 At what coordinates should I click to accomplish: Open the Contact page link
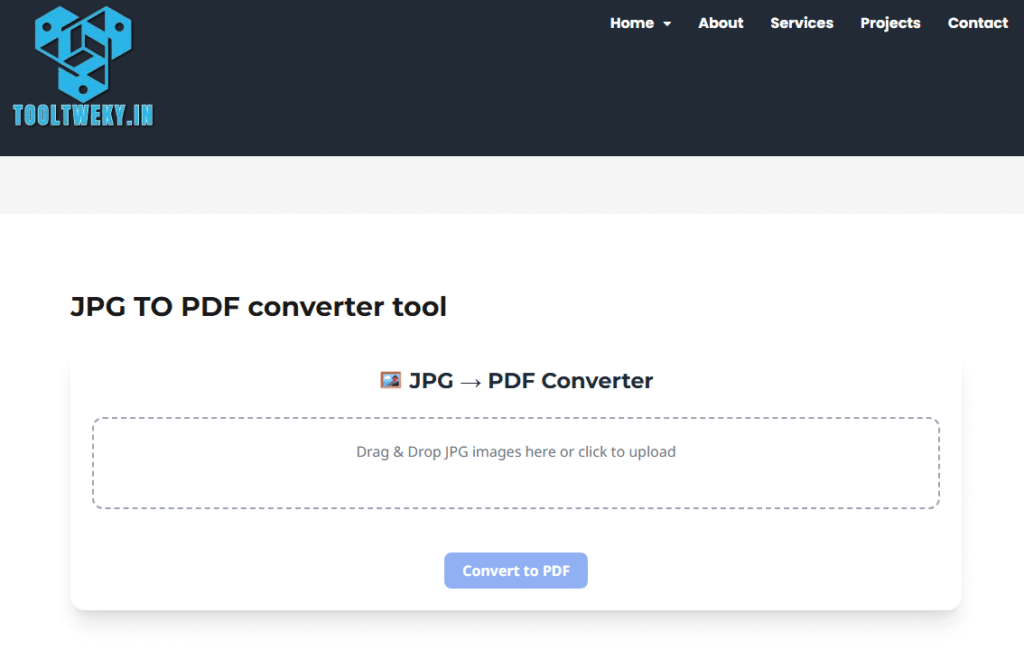coord(977,23)
